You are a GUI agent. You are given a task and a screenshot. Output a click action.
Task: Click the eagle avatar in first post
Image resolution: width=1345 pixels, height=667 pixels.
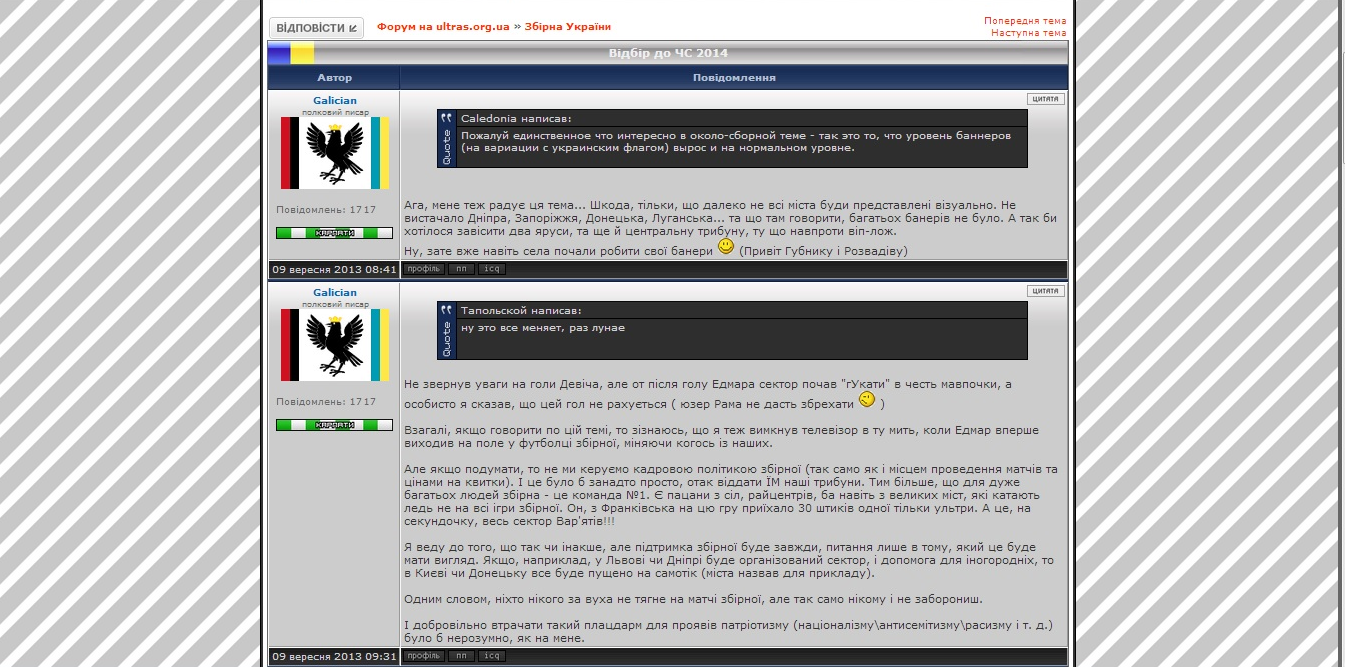tap(334, 153)
